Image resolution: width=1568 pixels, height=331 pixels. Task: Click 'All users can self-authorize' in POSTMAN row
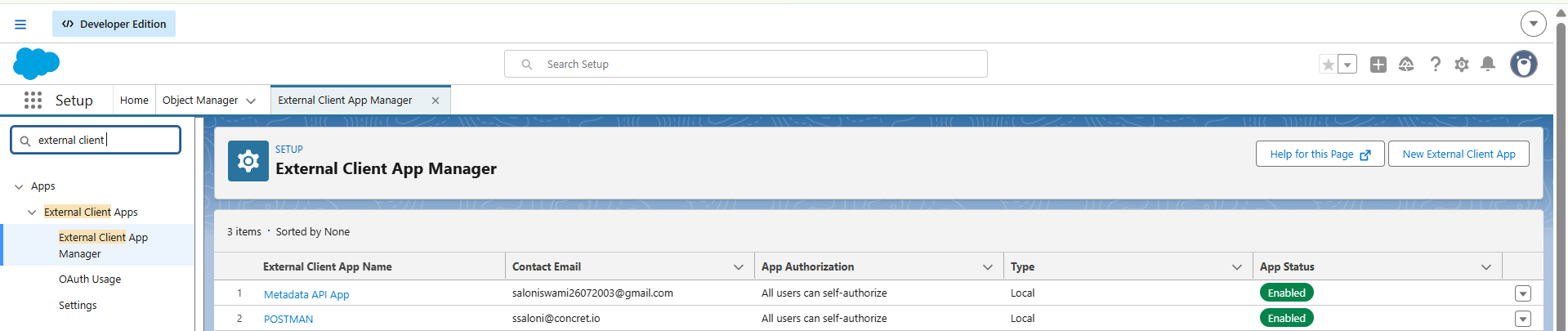point(824,318)
